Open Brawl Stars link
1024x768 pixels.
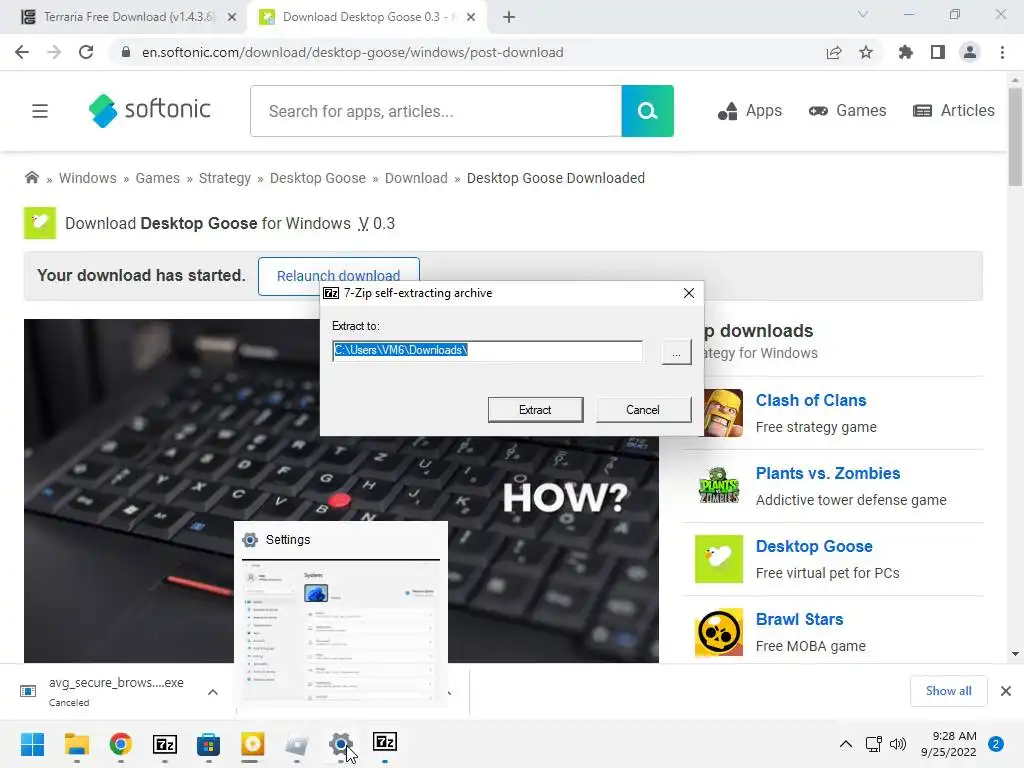click(799, 620)
